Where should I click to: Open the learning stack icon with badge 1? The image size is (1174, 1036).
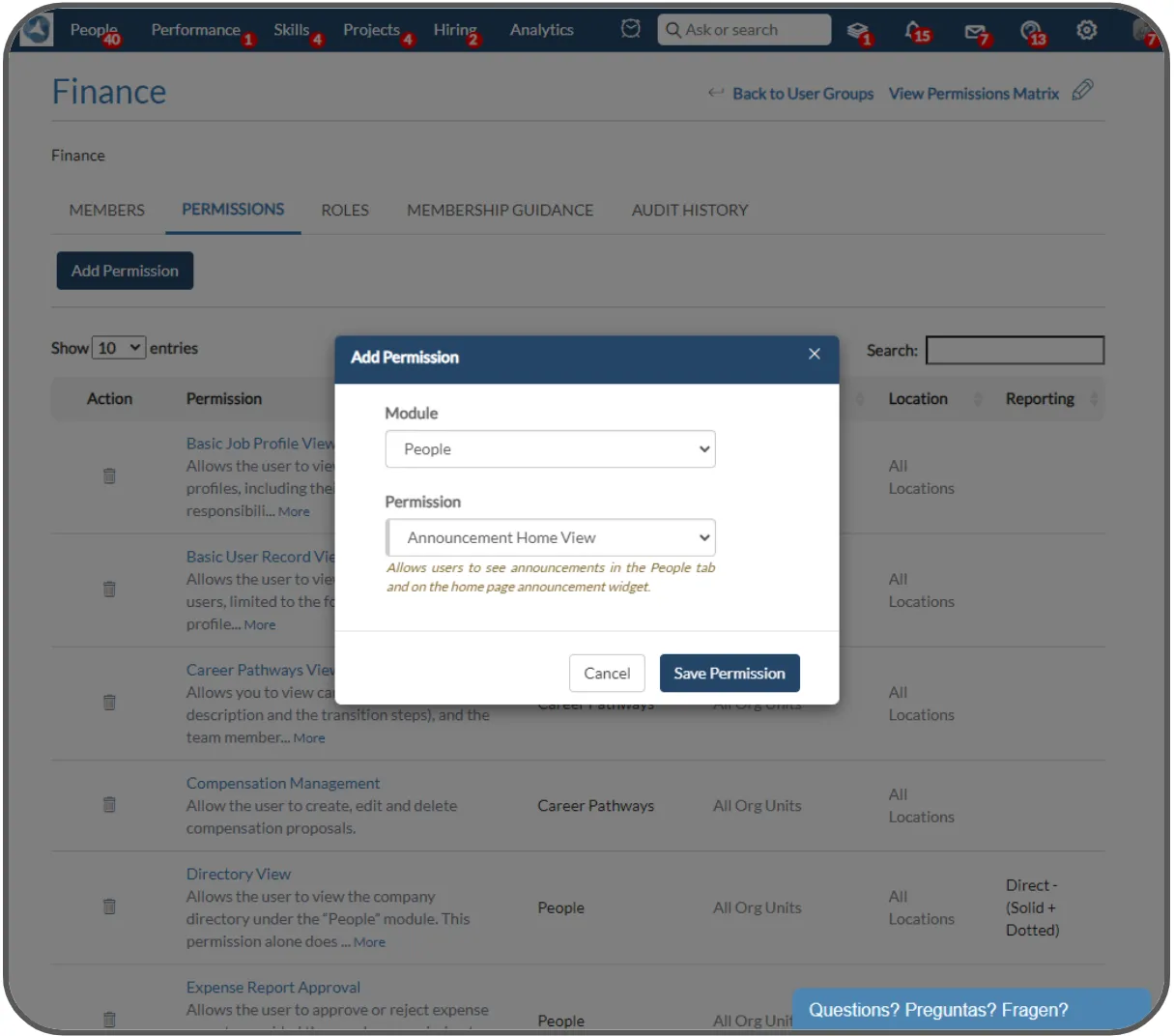858,31
